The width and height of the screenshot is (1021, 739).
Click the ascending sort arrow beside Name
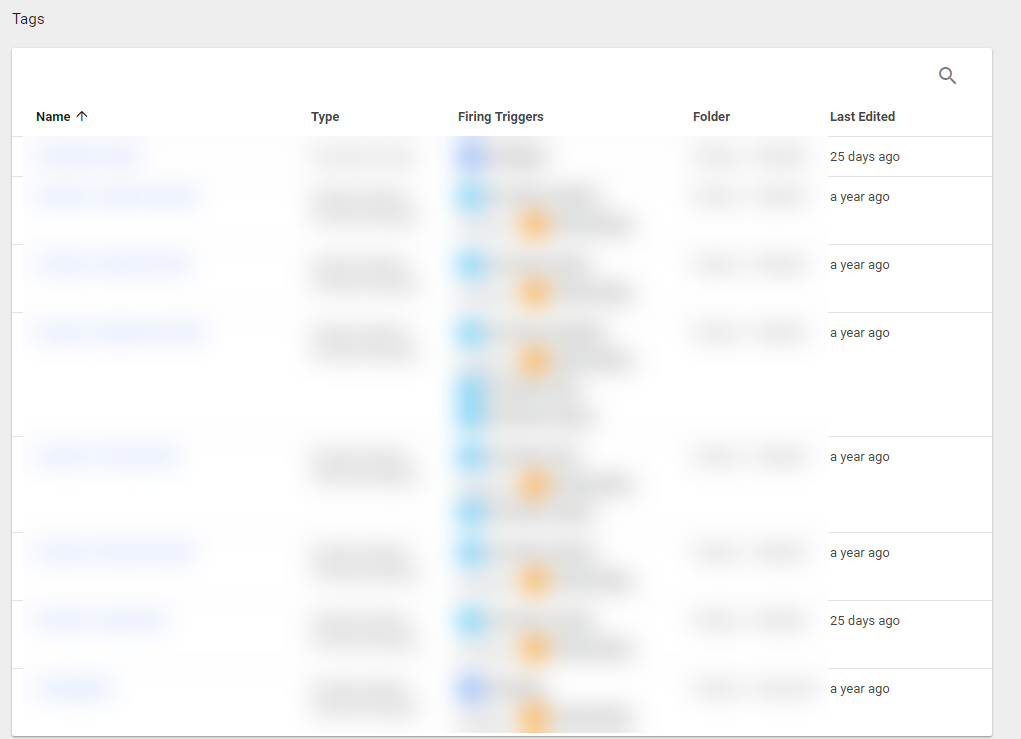[82, 117]
